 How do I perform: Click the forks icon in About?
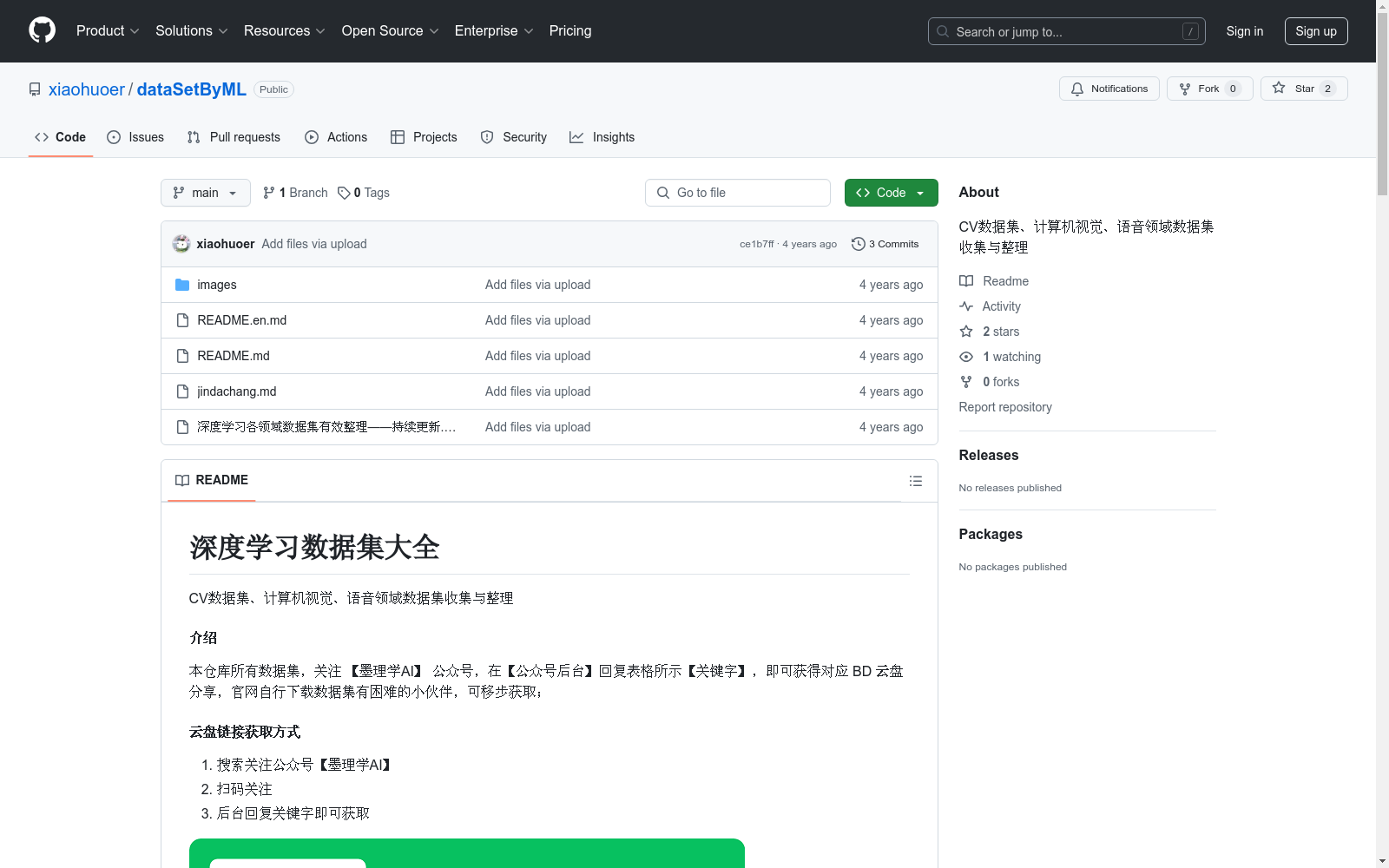click(x=966, y=382)
